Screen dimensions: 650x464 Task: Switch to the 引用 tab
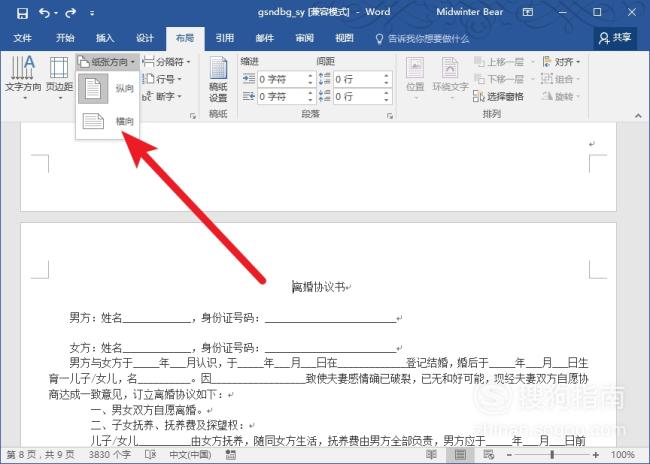(225, 38)
